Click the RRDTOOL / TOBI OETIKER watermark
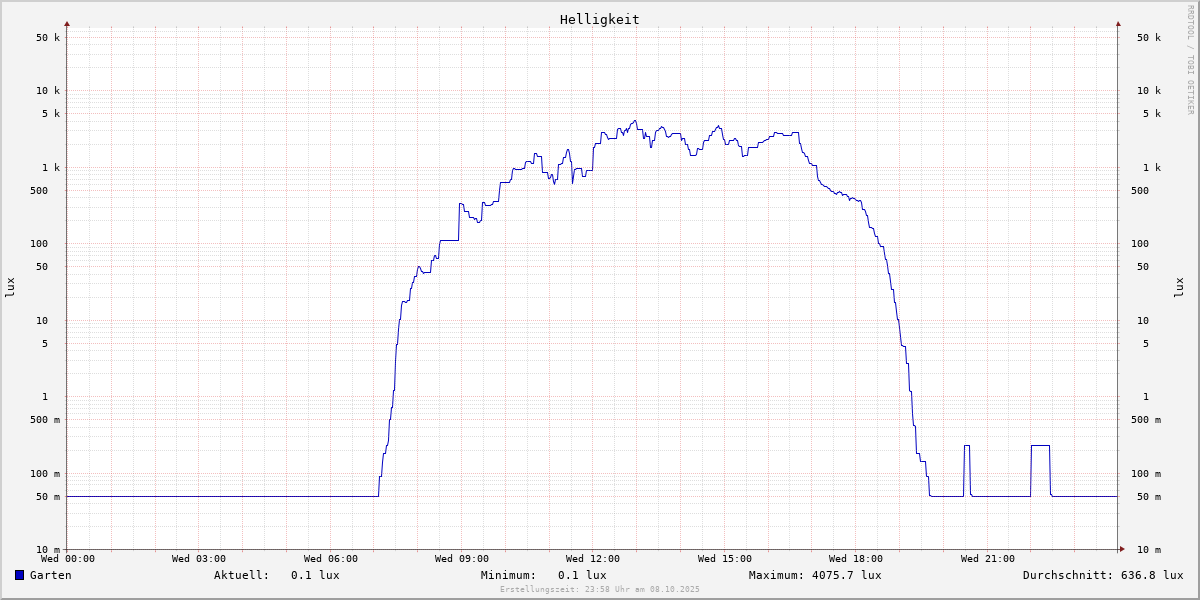1200x600 pixels. [x=1190, y=59]
